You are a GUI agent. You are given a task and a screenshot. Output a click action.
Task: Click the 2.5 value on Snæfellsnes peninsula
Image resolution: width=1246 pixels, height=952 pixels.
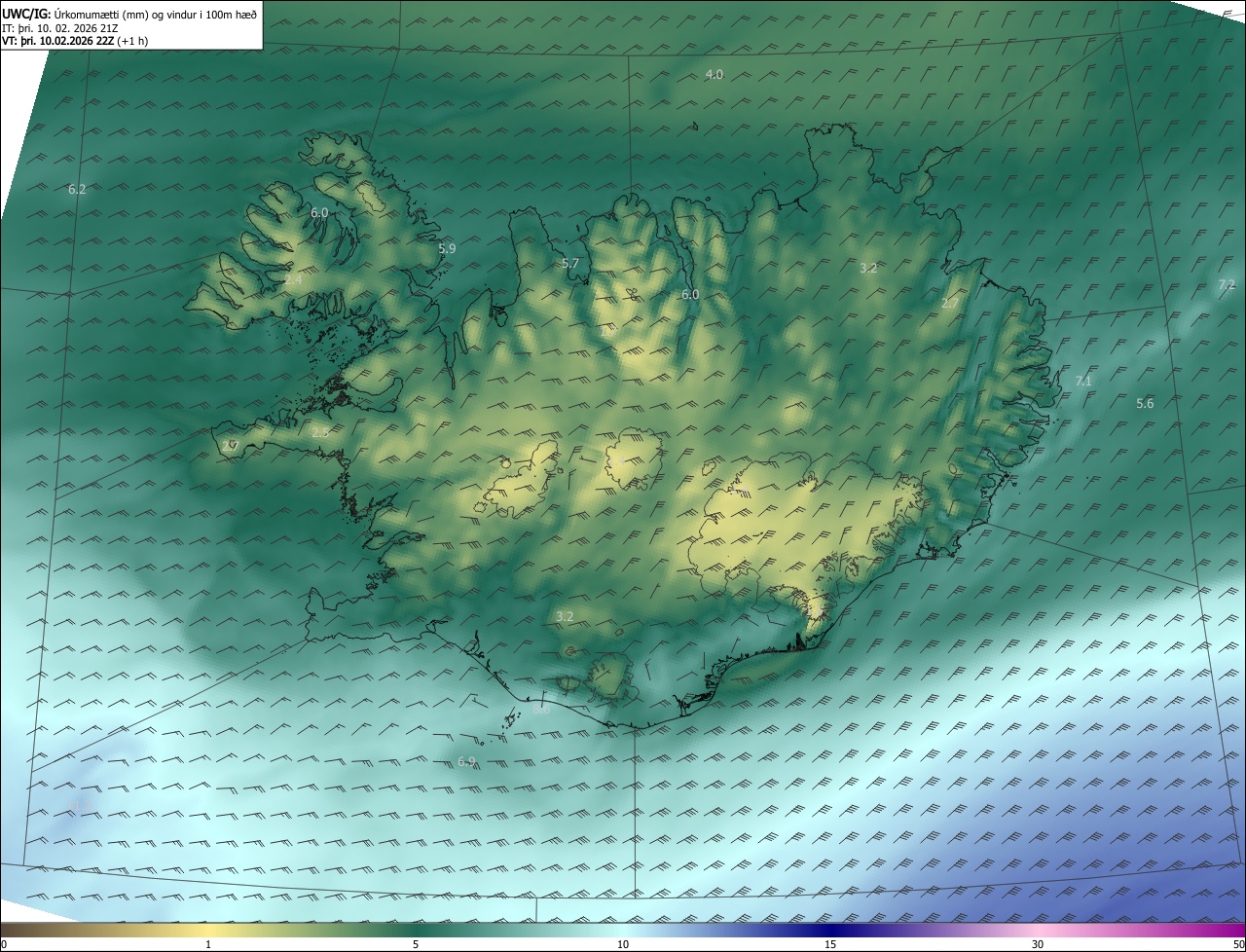320,432
